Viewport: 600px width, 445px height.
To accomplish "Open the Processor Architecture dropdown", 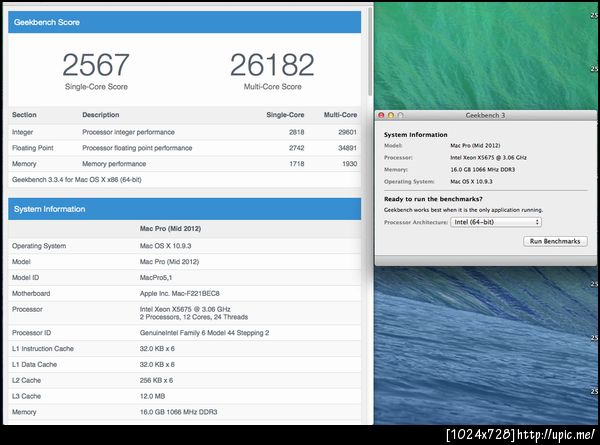I will (x=496, y=222).
